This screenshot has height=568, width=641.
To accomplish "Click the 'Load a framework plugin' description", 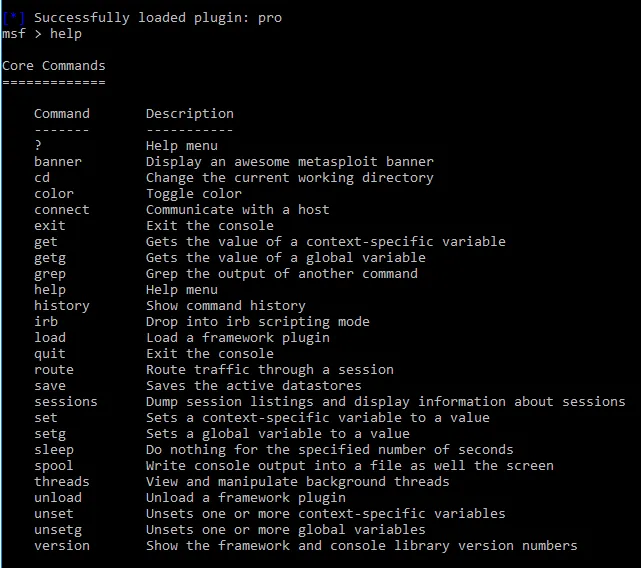I will (238, 338).
